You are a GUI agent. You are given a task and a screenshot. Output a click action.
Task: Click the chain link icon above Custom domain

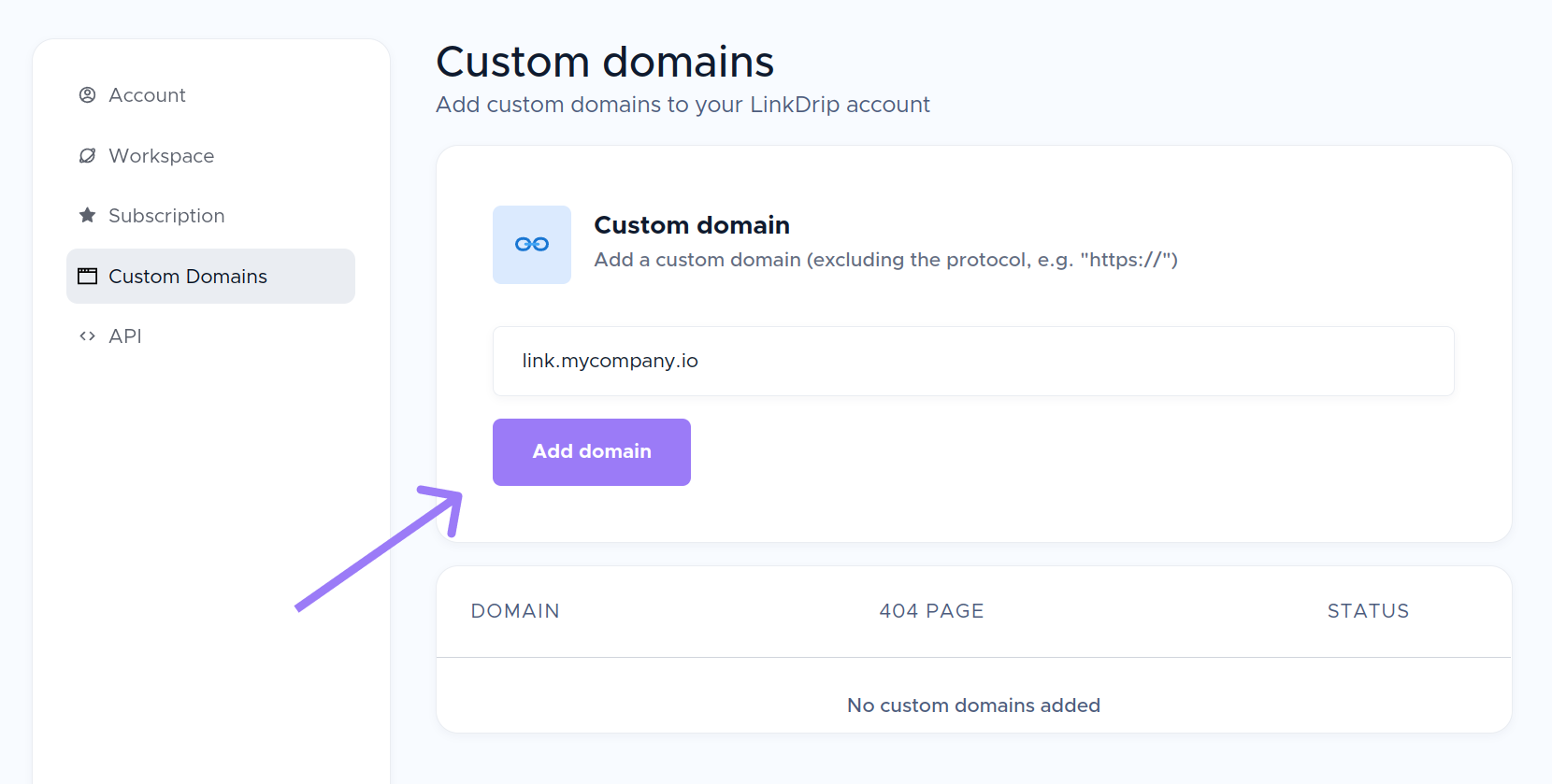(532, 244)
